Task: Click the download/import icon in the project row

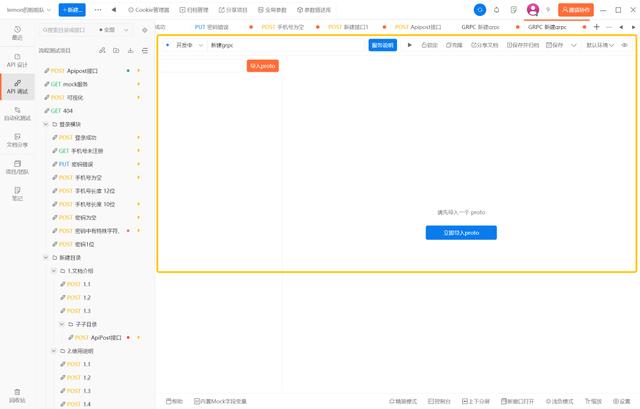Action: [130, 50]
